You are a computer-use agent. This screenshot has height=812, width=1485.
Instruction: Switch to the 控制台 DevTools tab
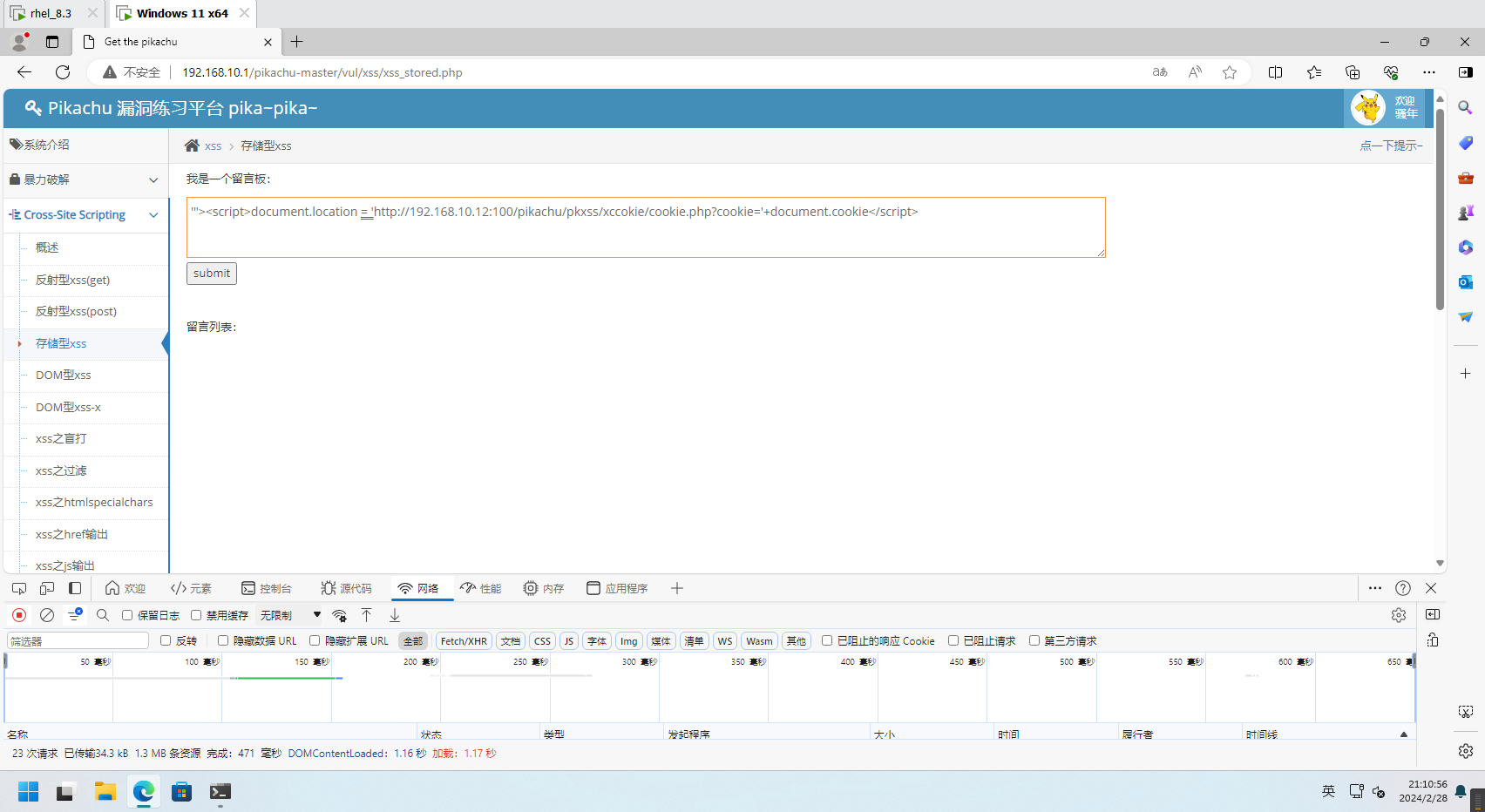[267, 588]
